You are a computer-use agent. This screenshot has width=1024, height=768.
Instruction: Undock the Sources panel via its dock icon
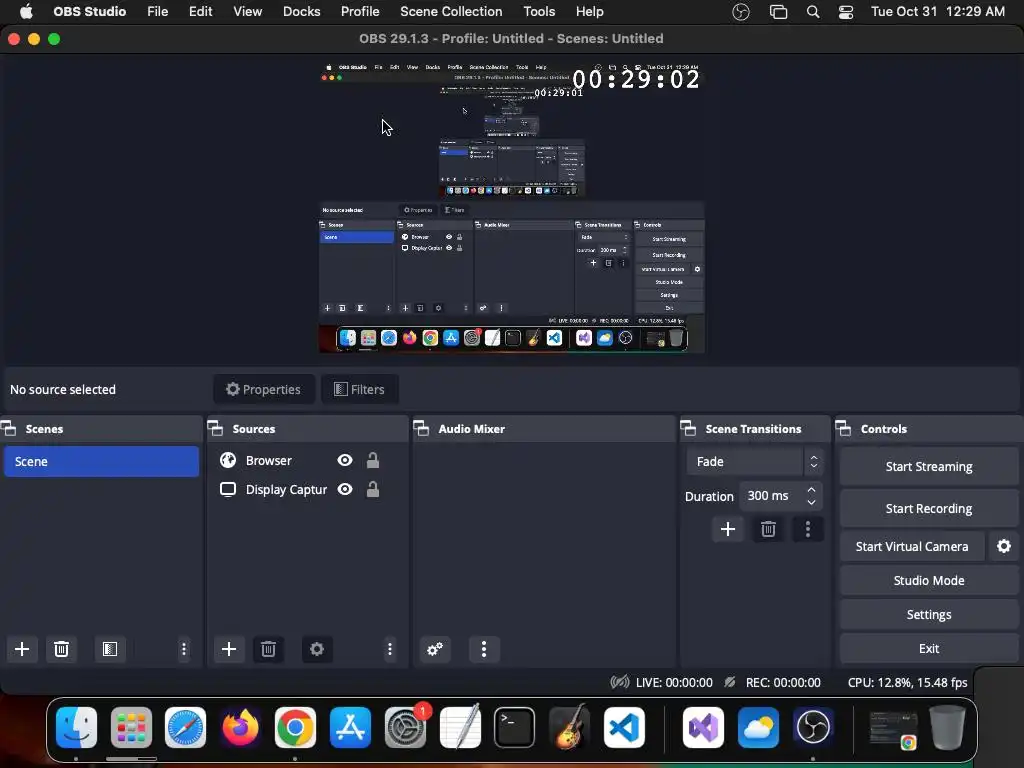coord(216,429)
